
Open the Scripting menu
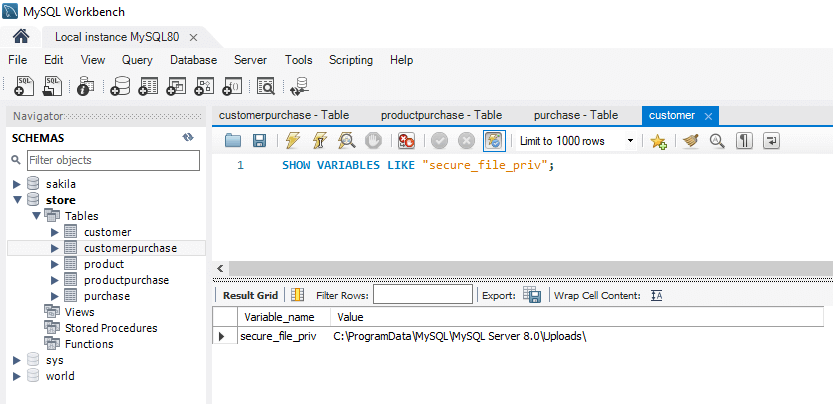point(351,60)
